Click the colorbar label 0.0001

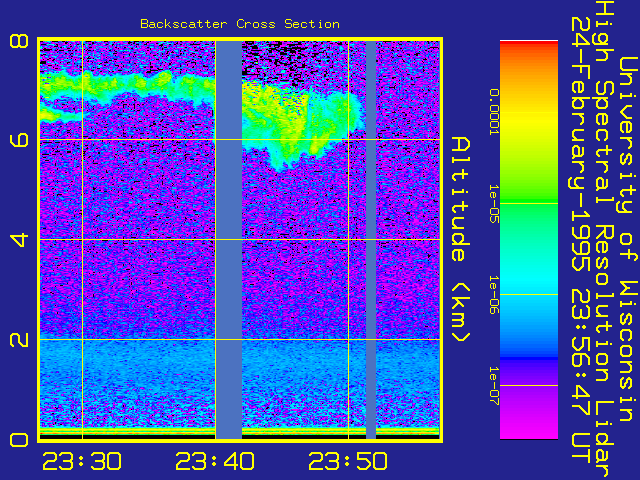tap(494, 112)
